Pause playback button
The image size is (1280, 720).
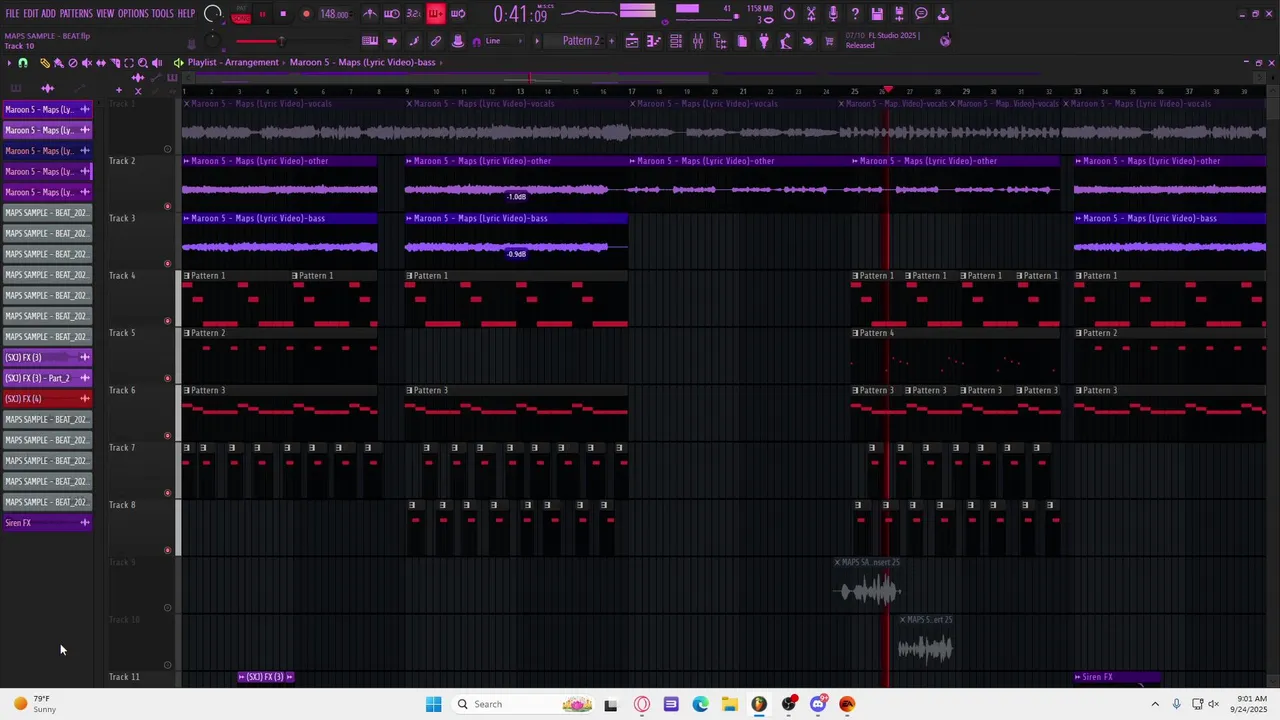pos(262,14)
